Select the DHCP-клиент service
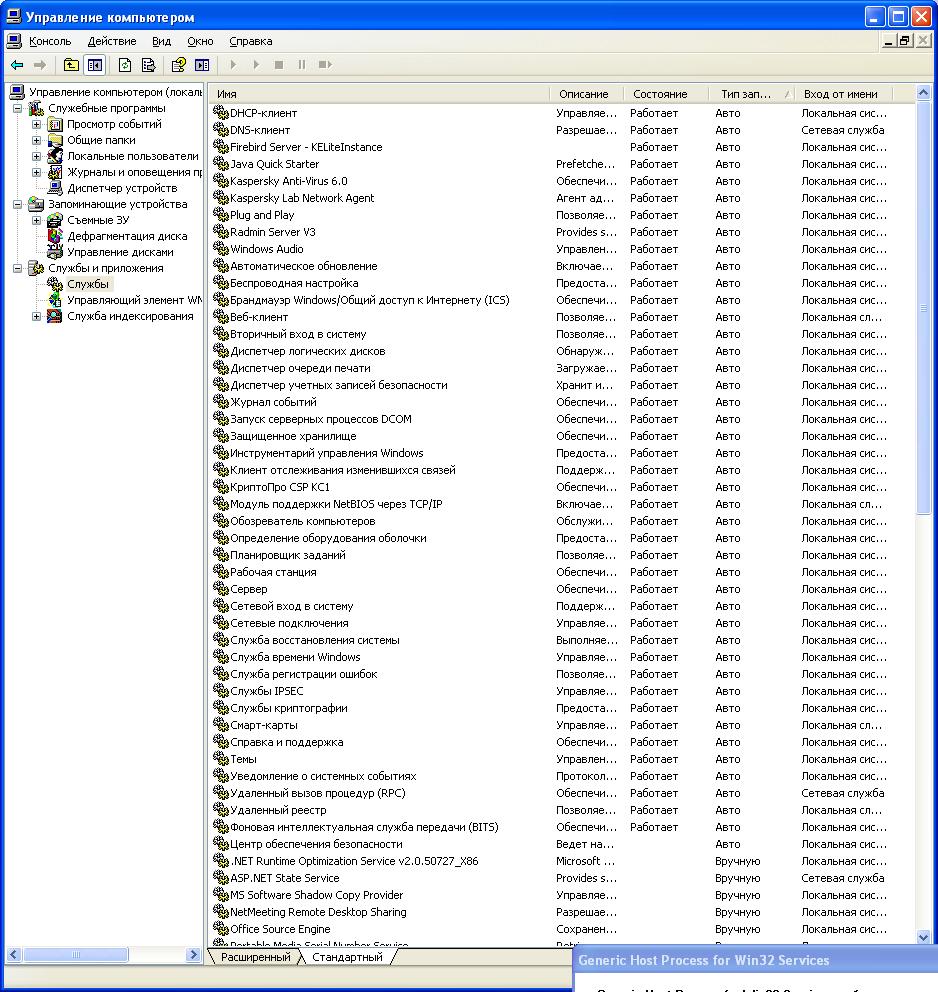938x992 pixels. 263,113
